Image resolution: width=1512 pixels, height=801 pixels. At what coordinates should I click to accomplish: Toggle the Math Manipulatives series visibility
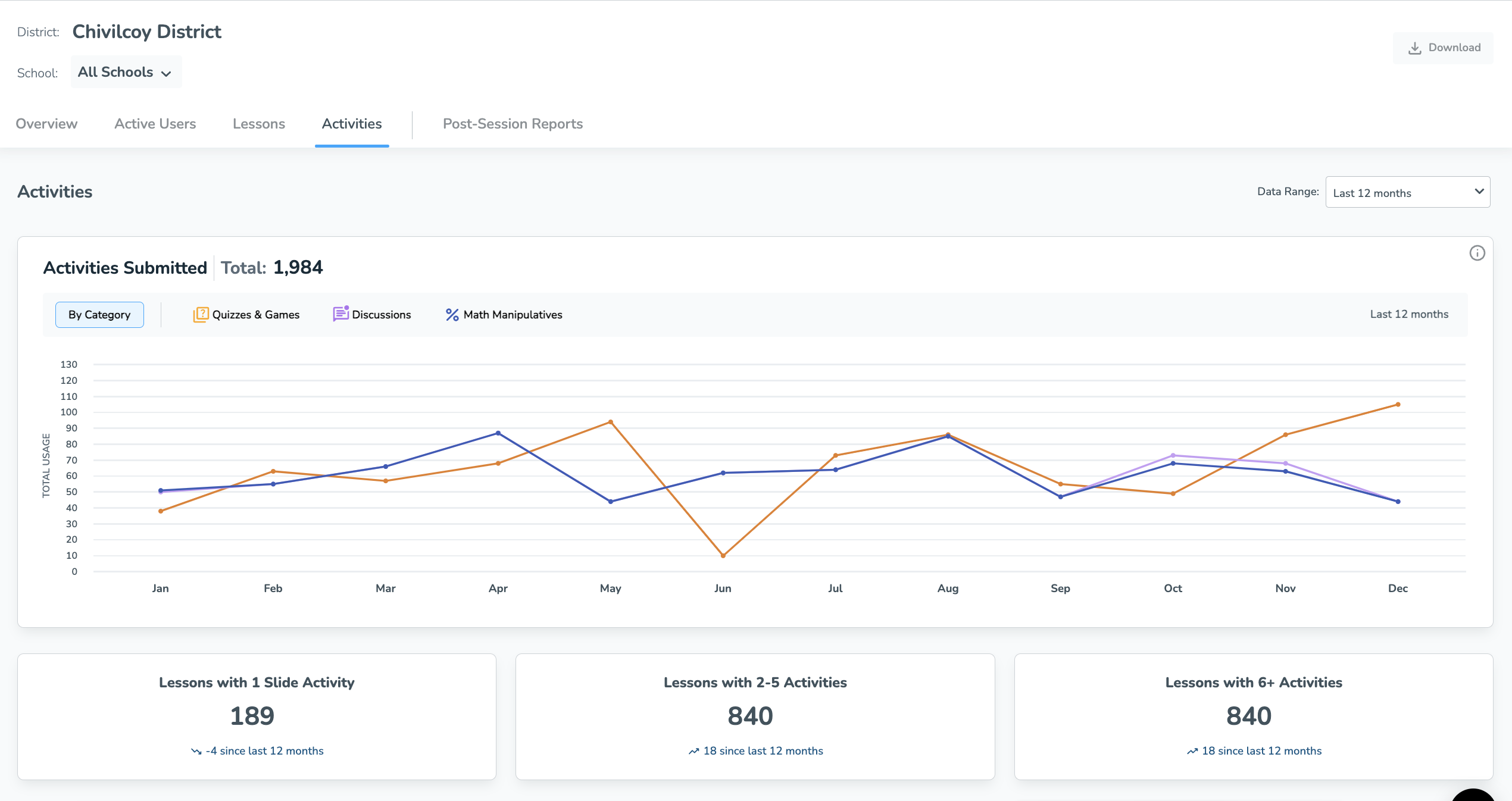[503, 314]
